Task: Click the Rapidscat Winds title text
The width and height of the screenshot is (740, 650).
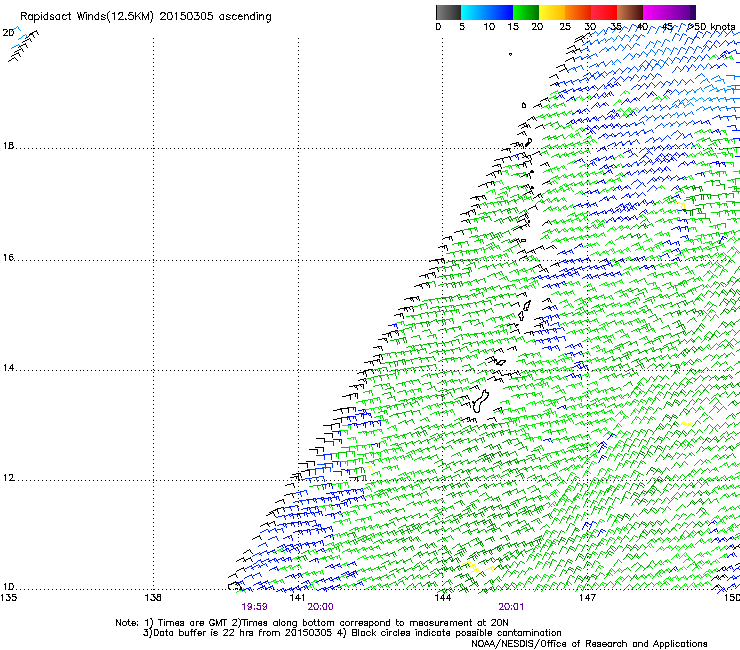Action: click(145, 17)
